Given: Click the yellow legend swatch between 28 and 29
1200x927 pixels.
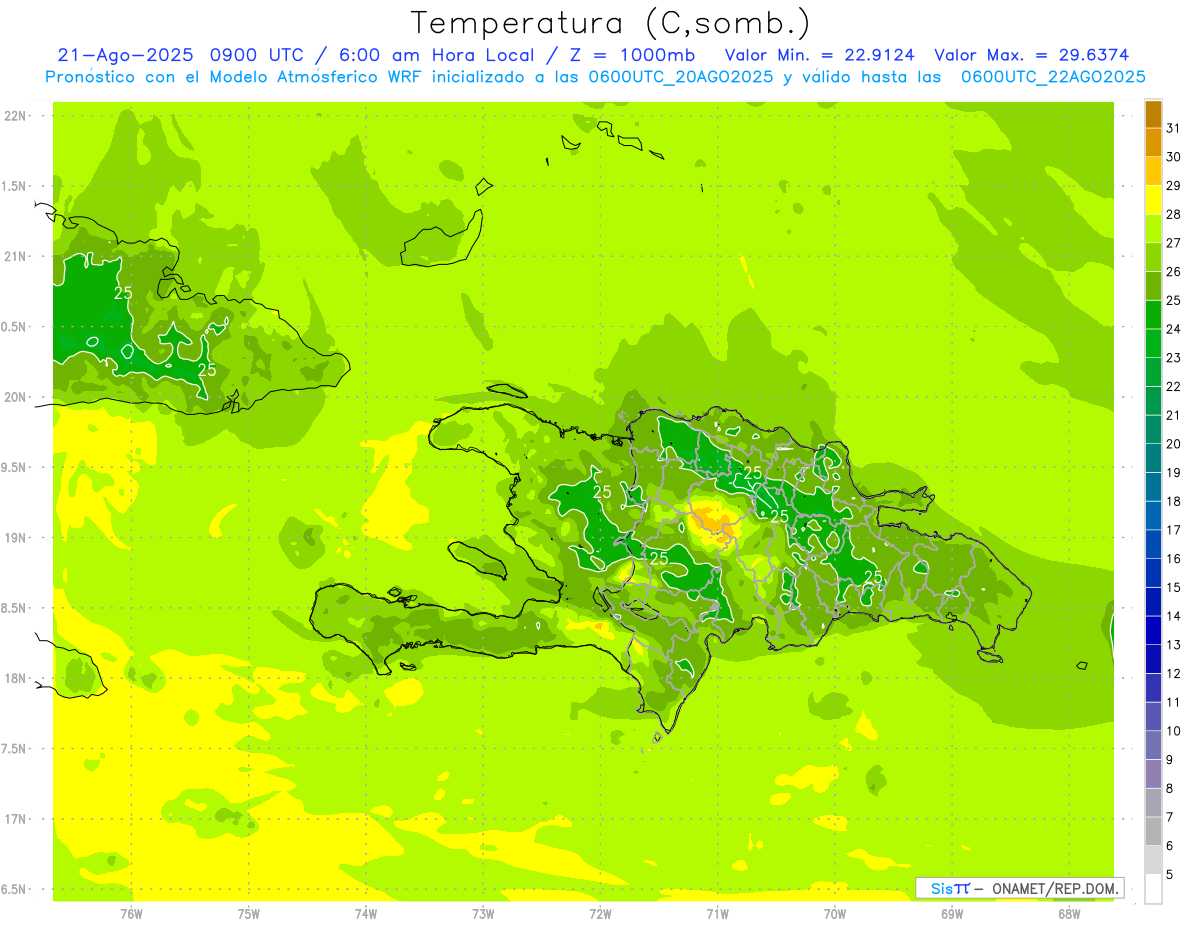Looking at the screenshot, I should pyautogui.click(x=1153, y=200).
